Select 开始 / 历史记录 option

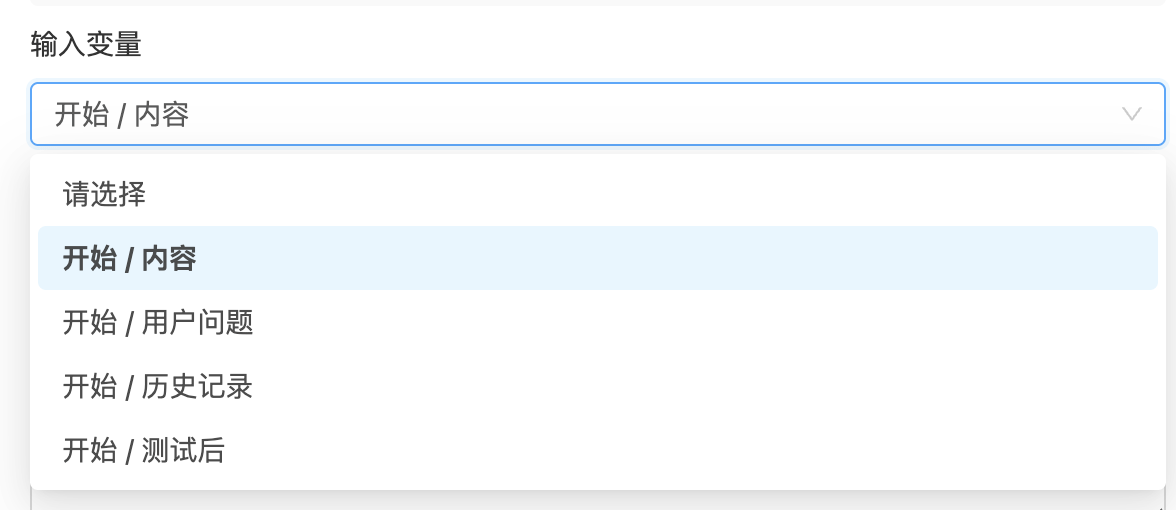pos(598,386)
